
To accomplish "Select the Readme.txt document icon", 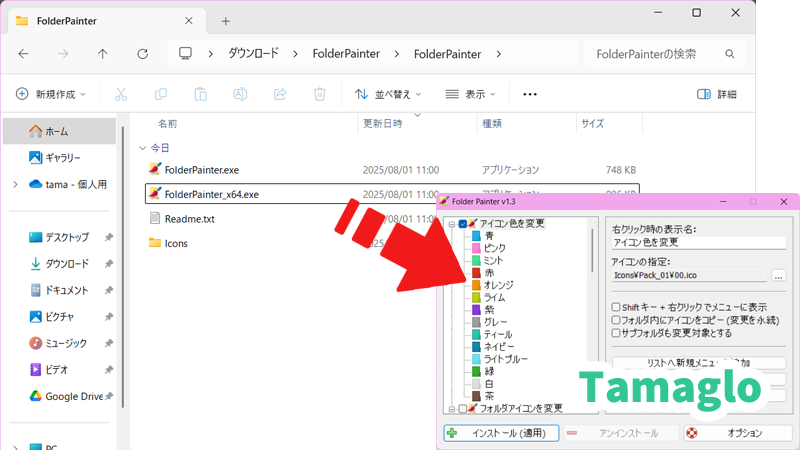I will point(155,218).
